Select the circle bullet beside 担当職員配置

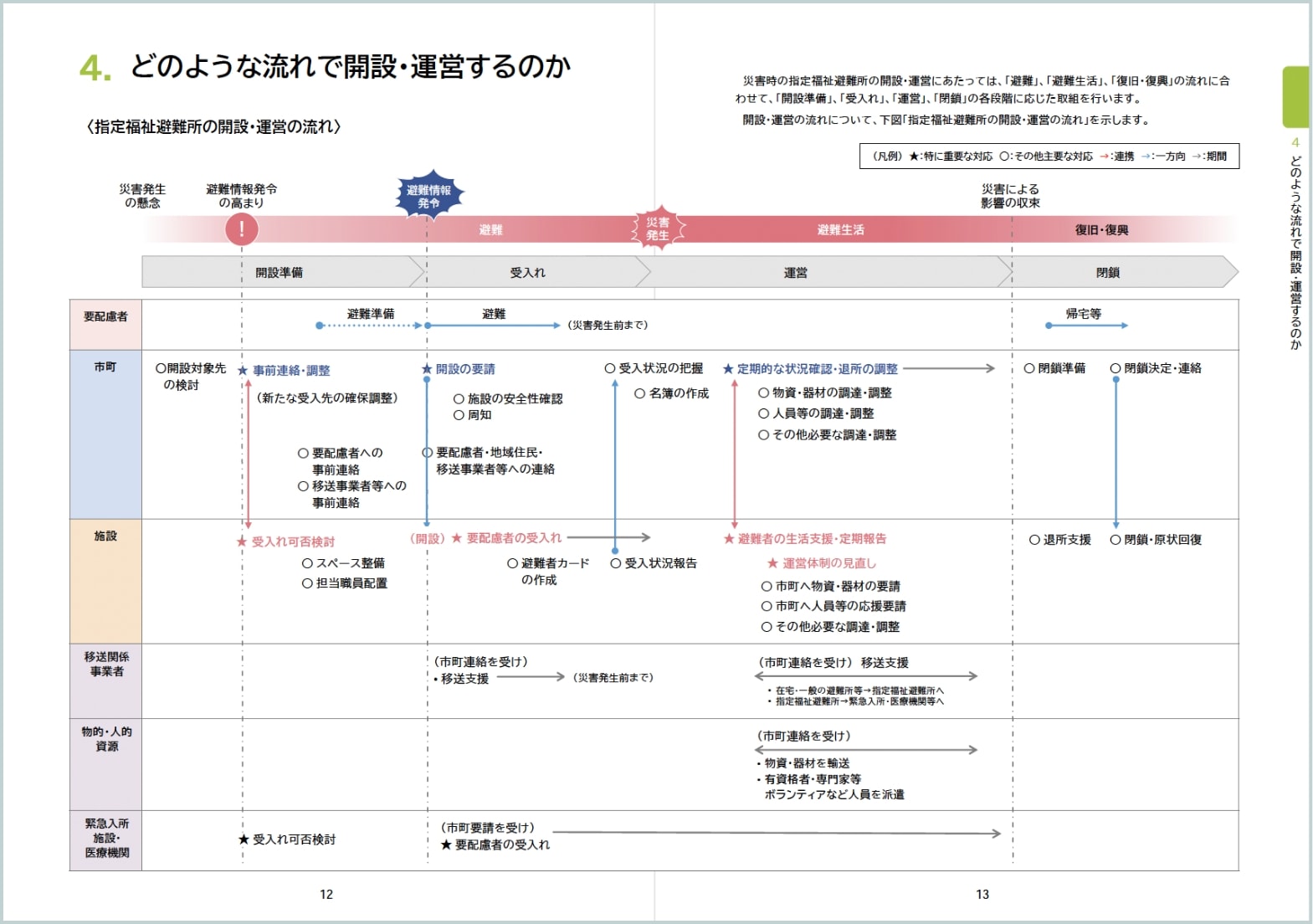[x=307, y=583]
